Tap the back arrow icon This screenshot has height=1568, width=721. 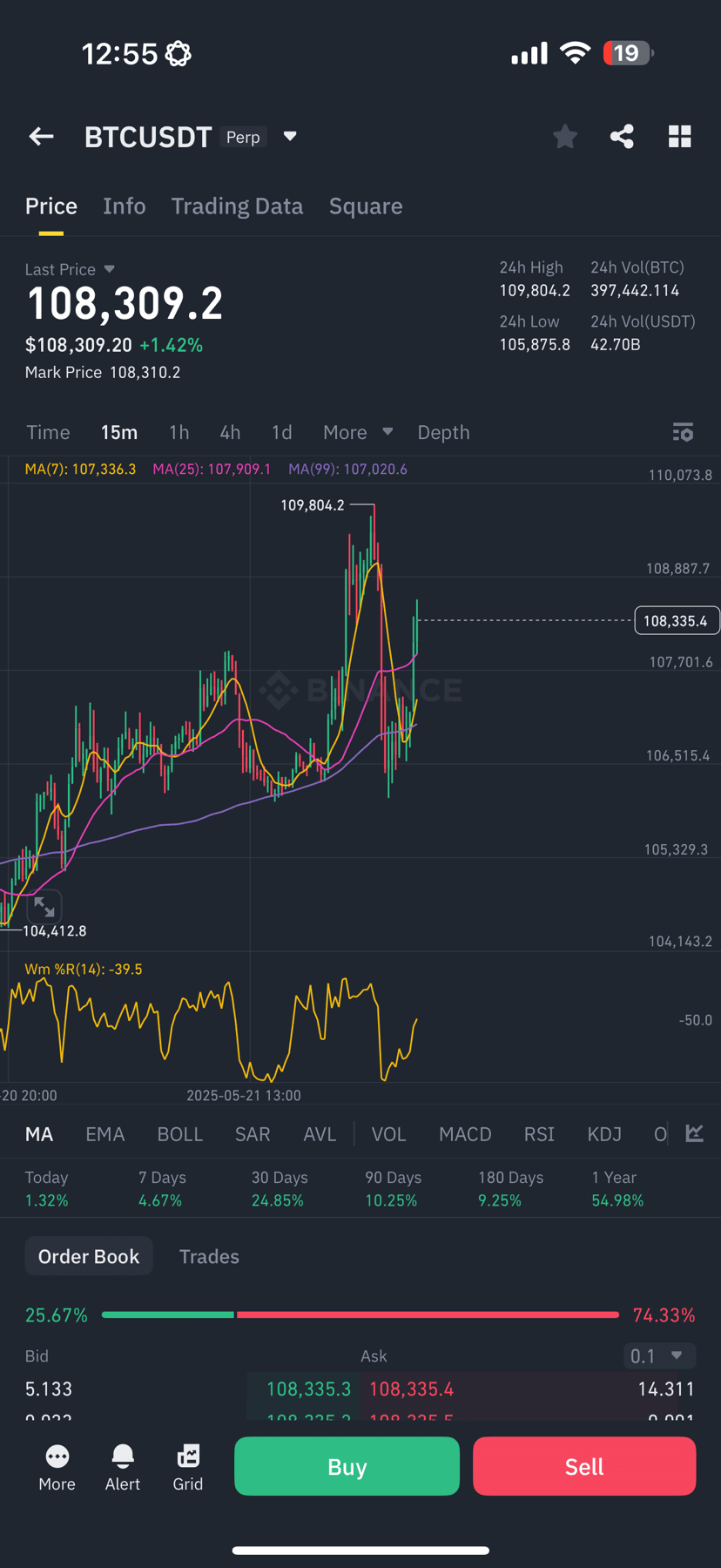coord(41,137)
